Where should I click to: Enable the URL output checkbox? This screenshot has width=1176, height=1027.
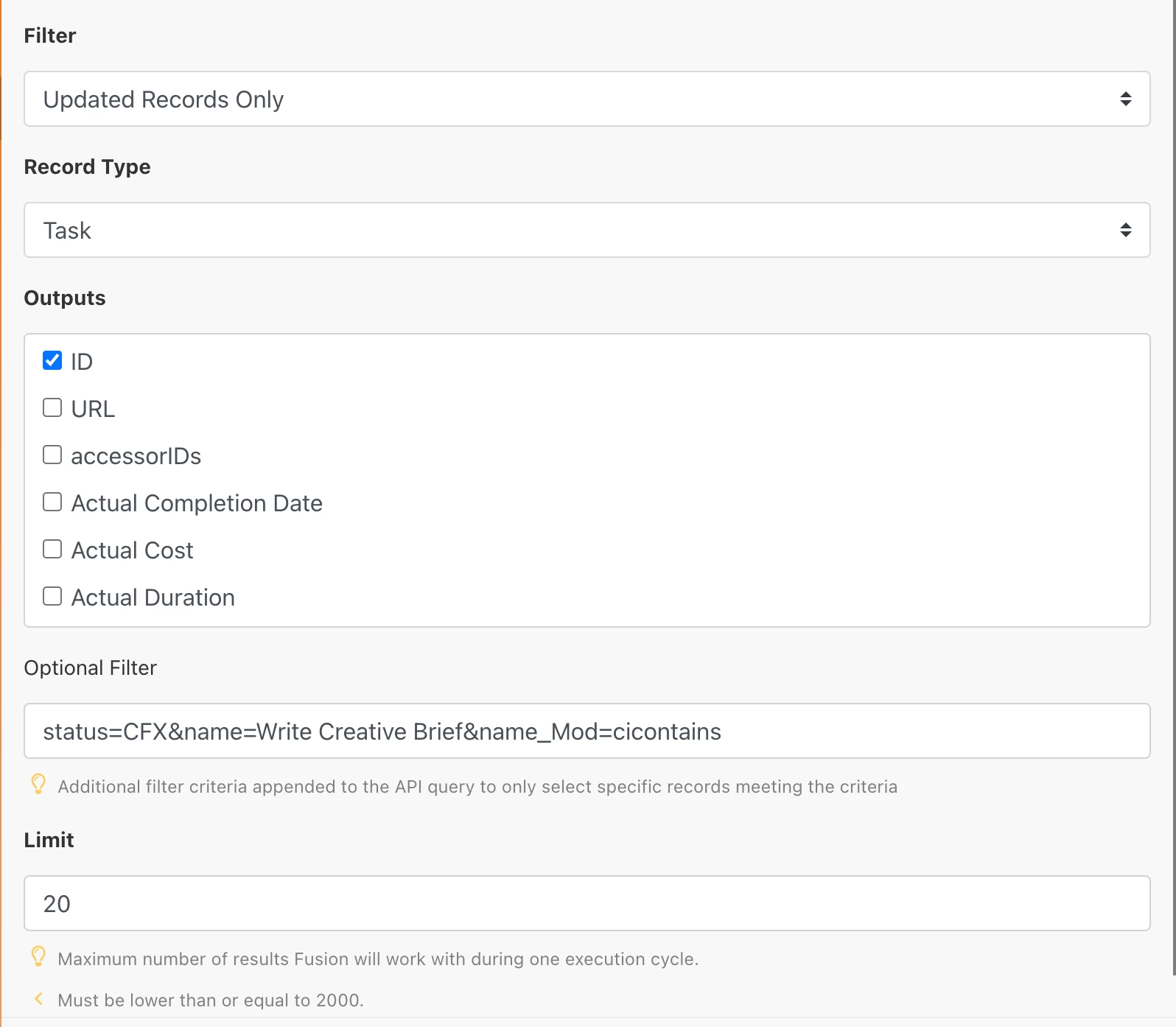tap(52, 408)
